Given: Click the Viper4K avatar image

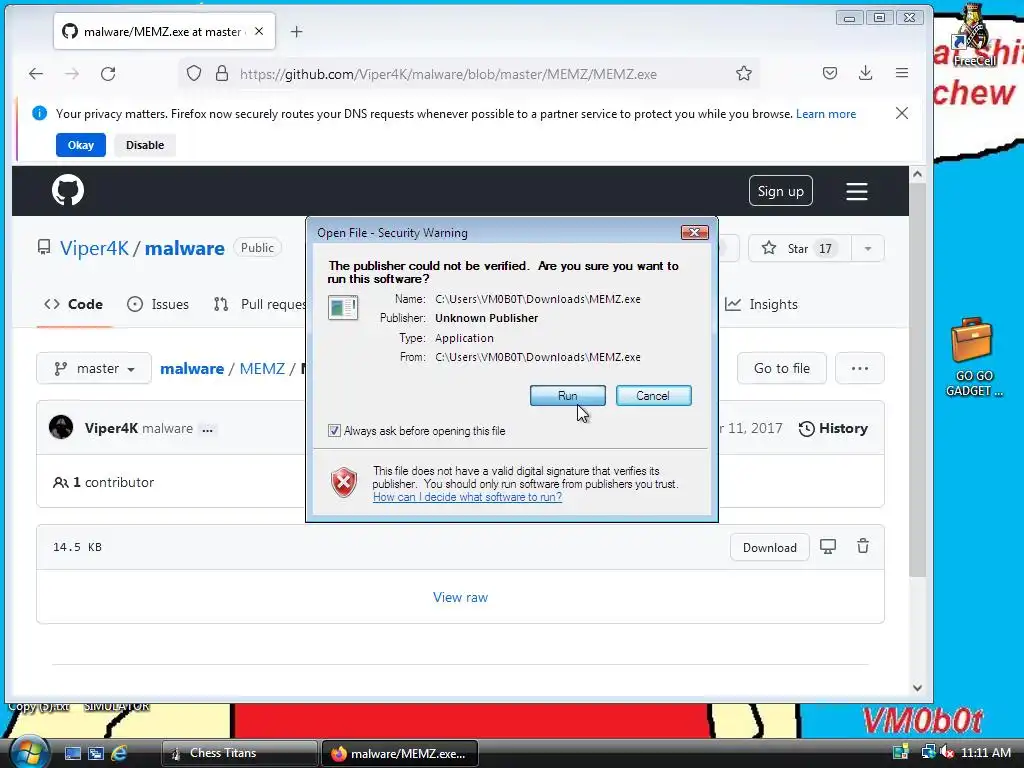Looking at the screenshot, I should click(61, 428).
